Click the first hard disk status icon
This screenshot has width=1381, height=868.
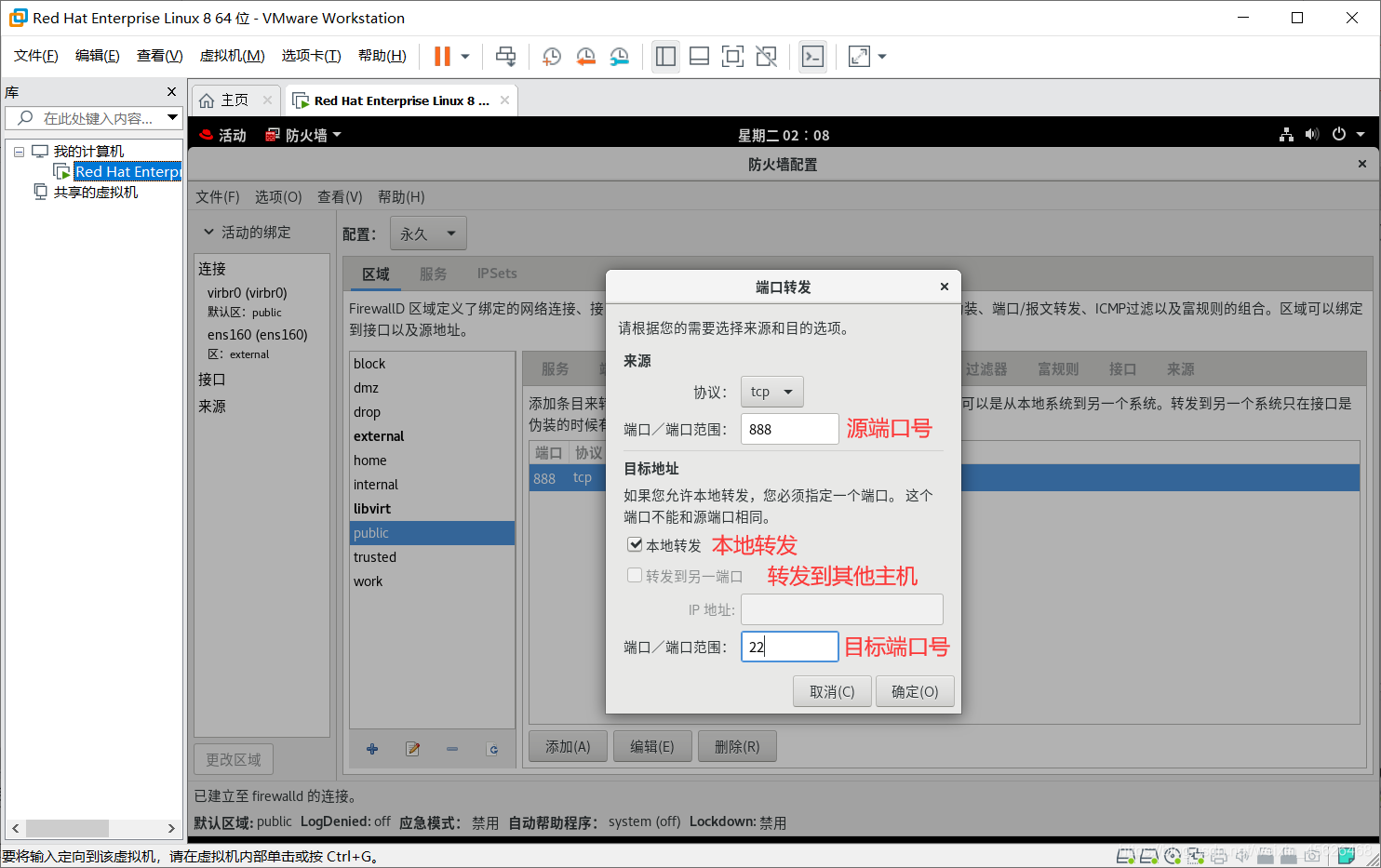[x=1125, y=856]
